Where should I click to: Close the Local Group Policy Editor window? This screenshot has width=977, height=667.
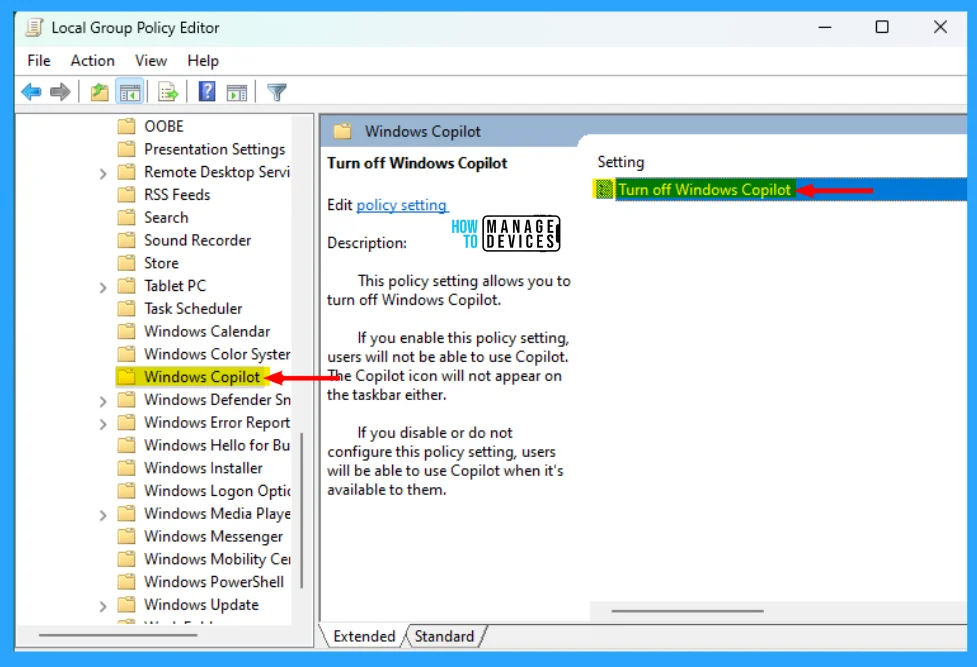[x=940, y=27]
